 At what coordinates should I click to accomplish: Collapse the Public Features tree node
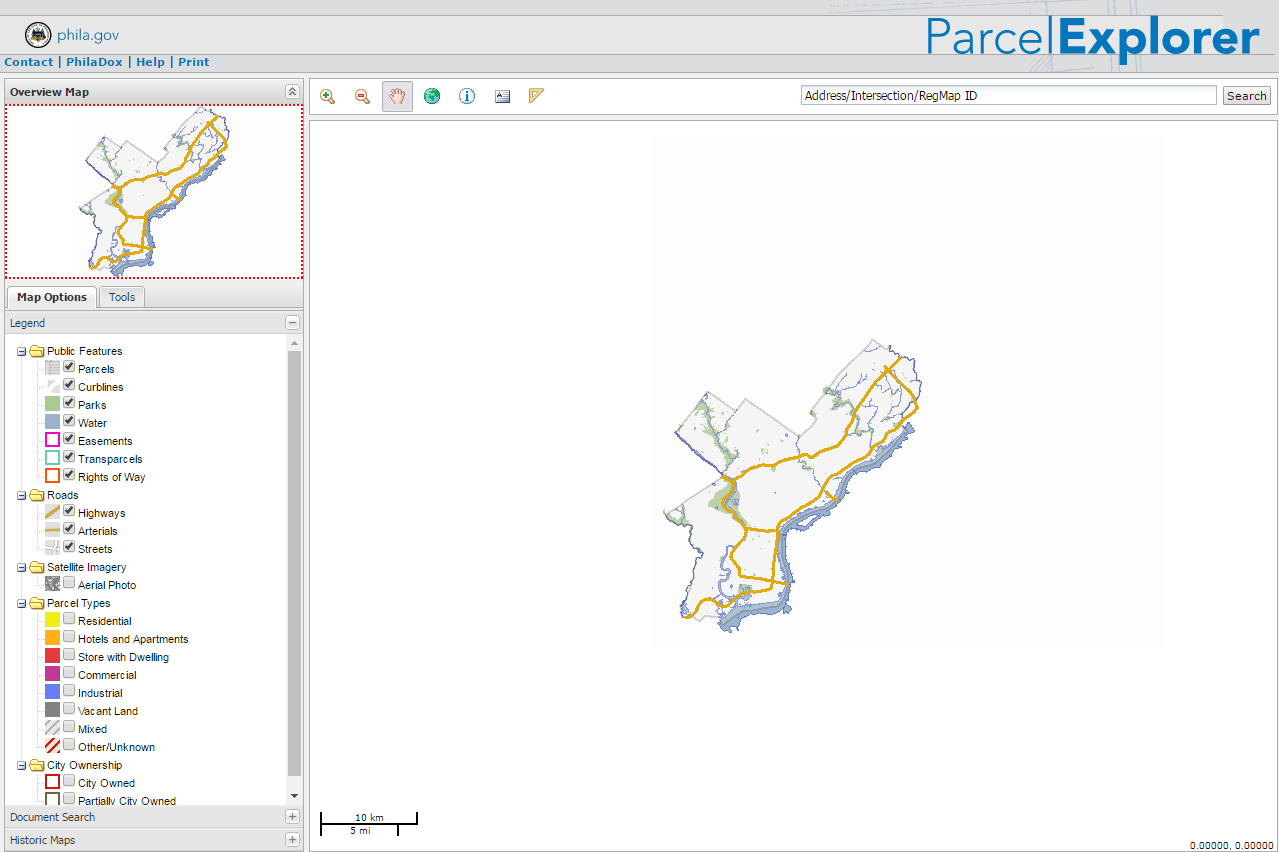[x=21, y=352]
